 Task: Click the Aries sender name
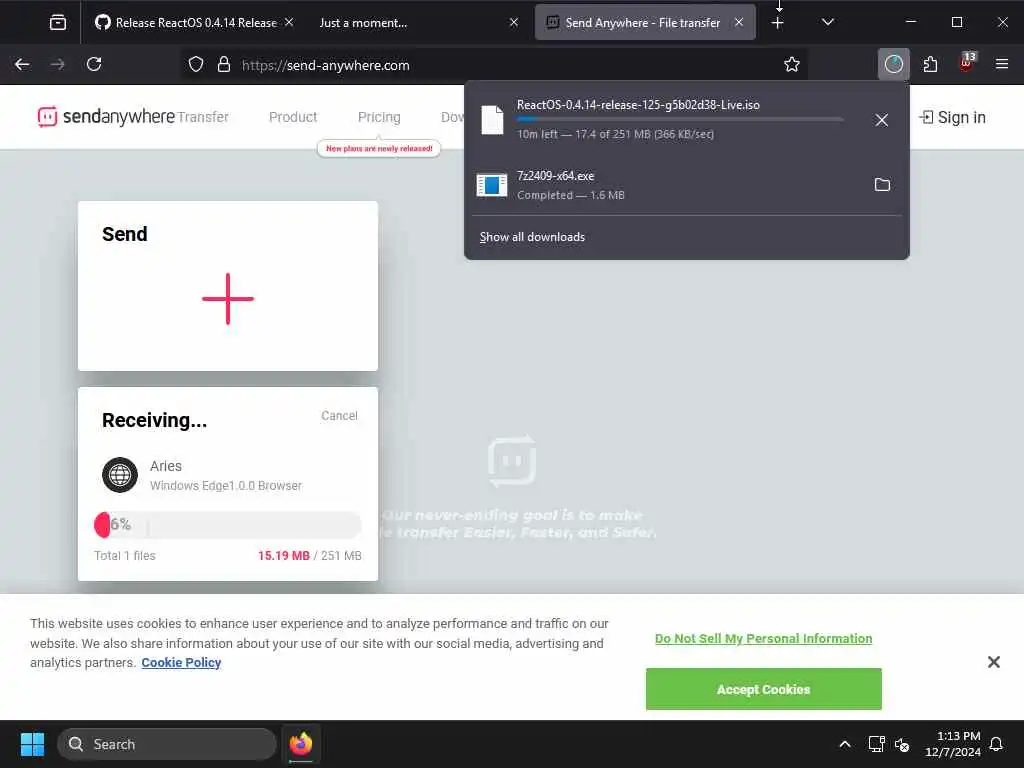pyautogui.click(x=166, y=466)
